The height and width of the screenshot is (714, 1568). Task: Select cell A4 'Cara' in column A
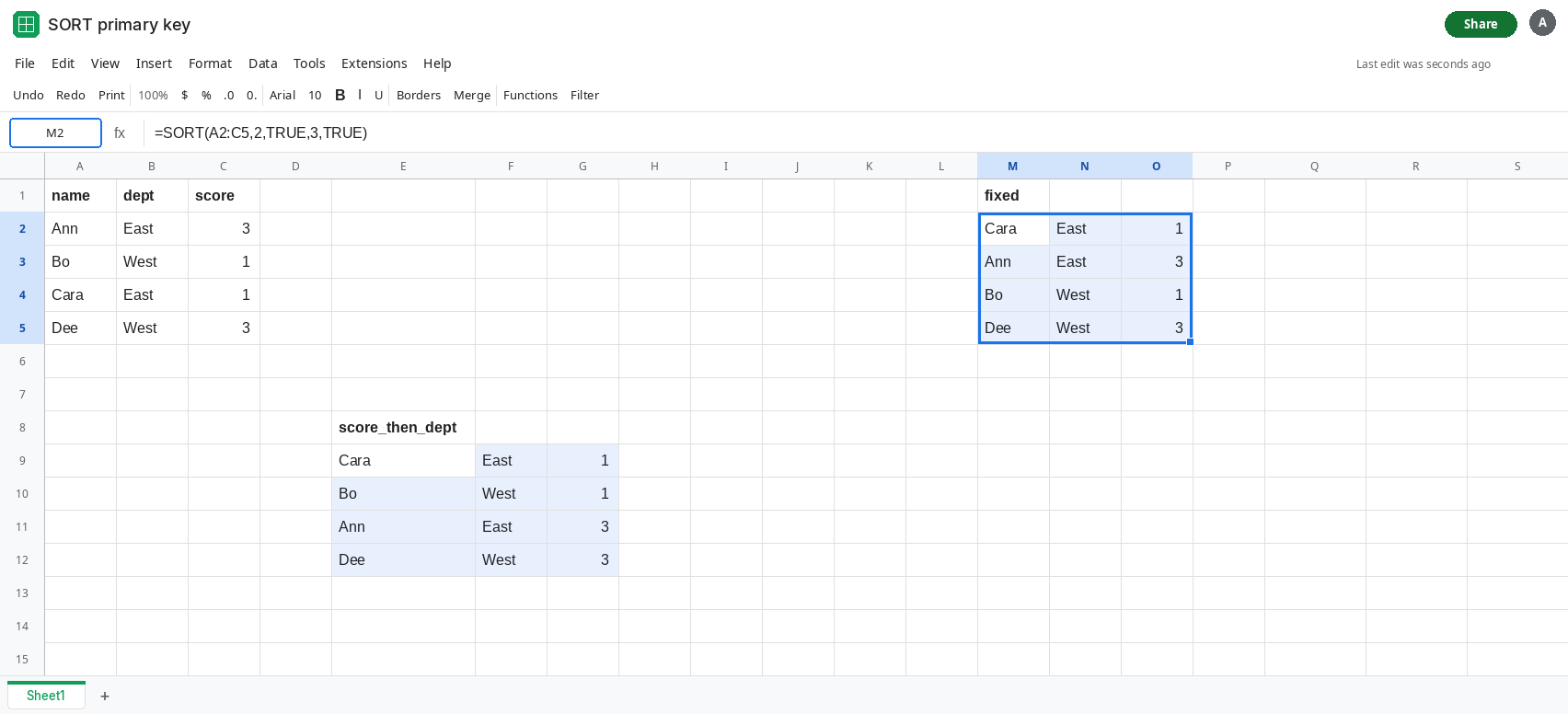(x=80, y=295)
